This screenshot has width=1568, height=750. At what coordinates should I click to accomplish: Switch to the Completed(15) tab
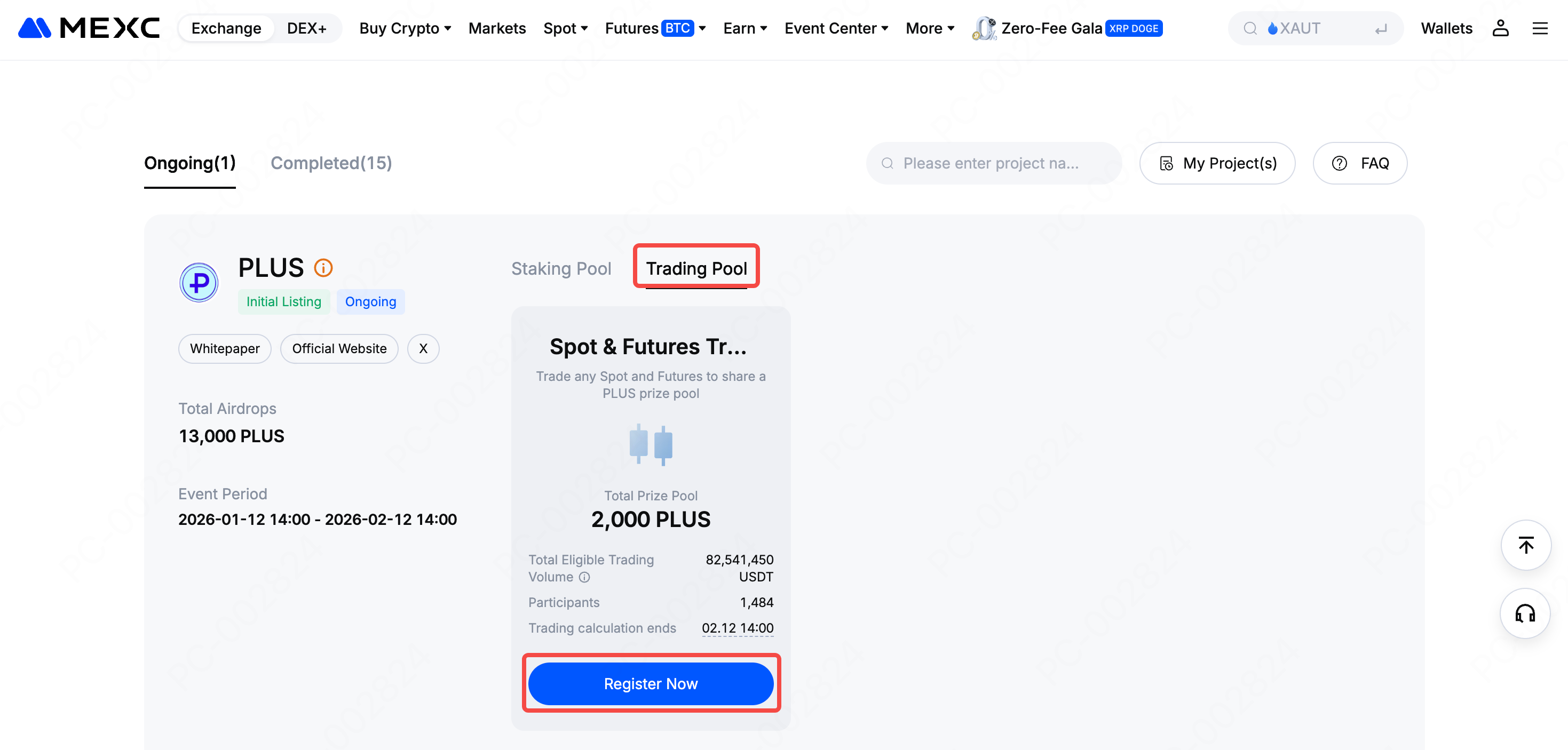click(331, 163)
